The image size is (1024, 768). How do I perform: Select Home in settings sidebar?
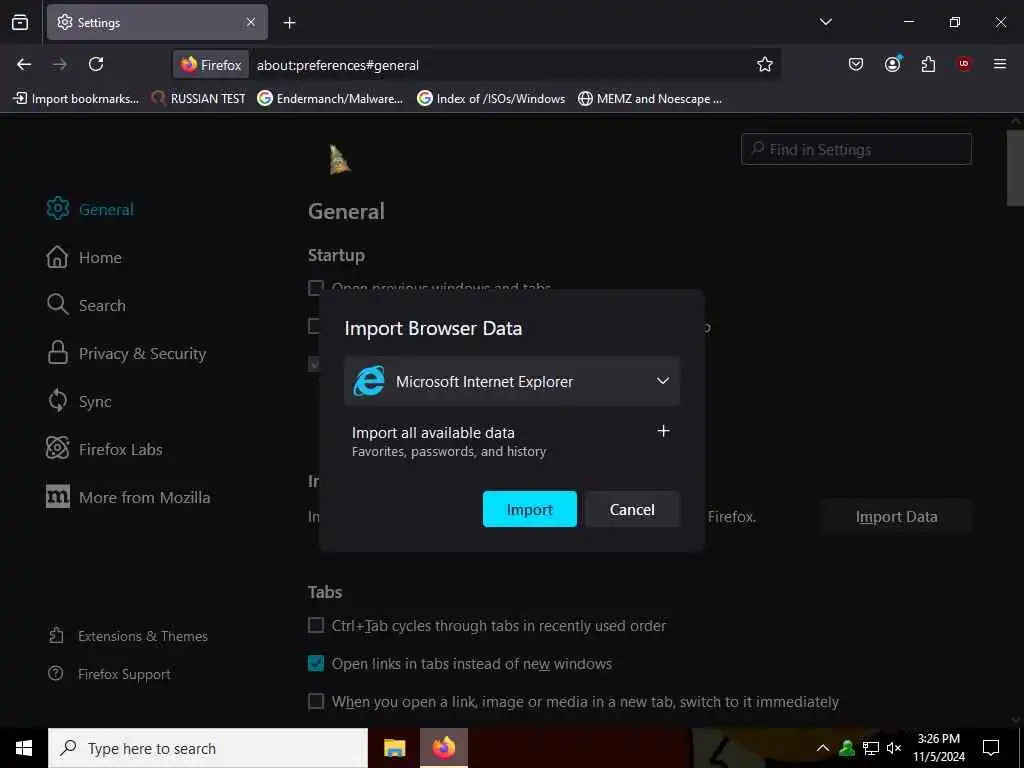(84, 257)
